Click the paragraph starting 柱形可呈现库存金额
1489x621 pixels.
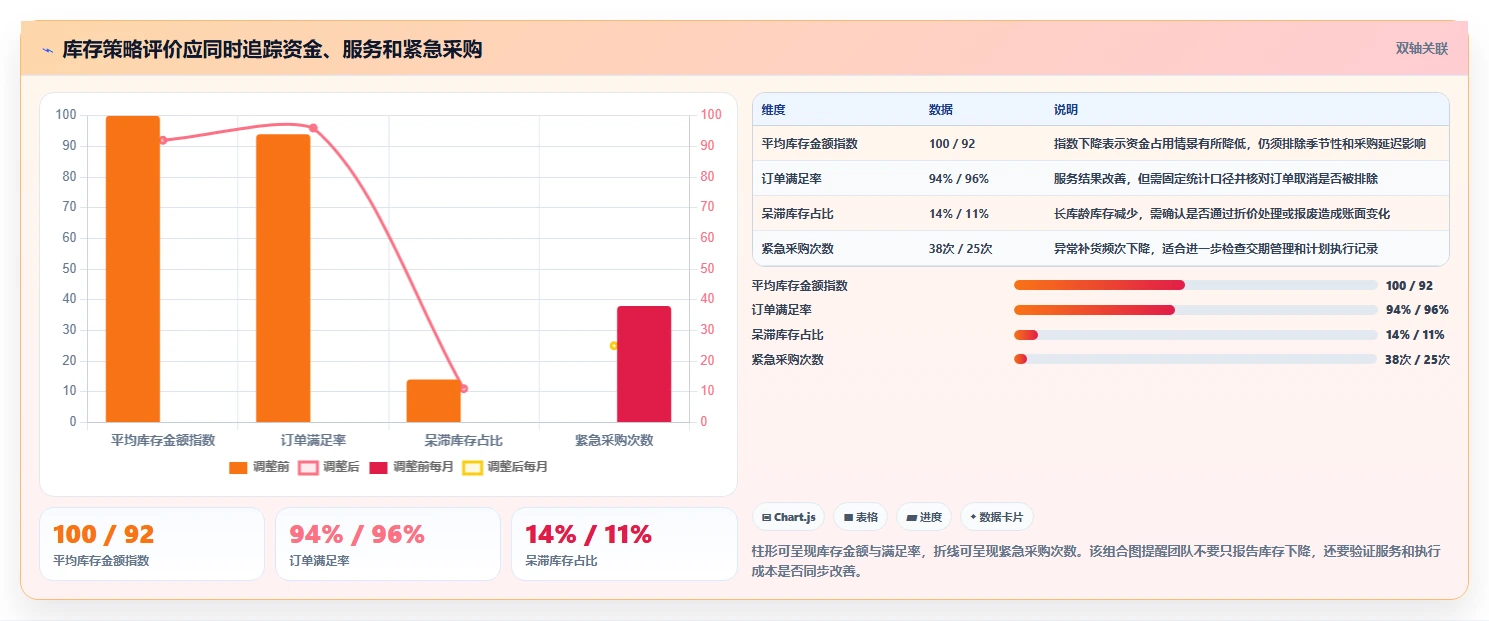1096,562
